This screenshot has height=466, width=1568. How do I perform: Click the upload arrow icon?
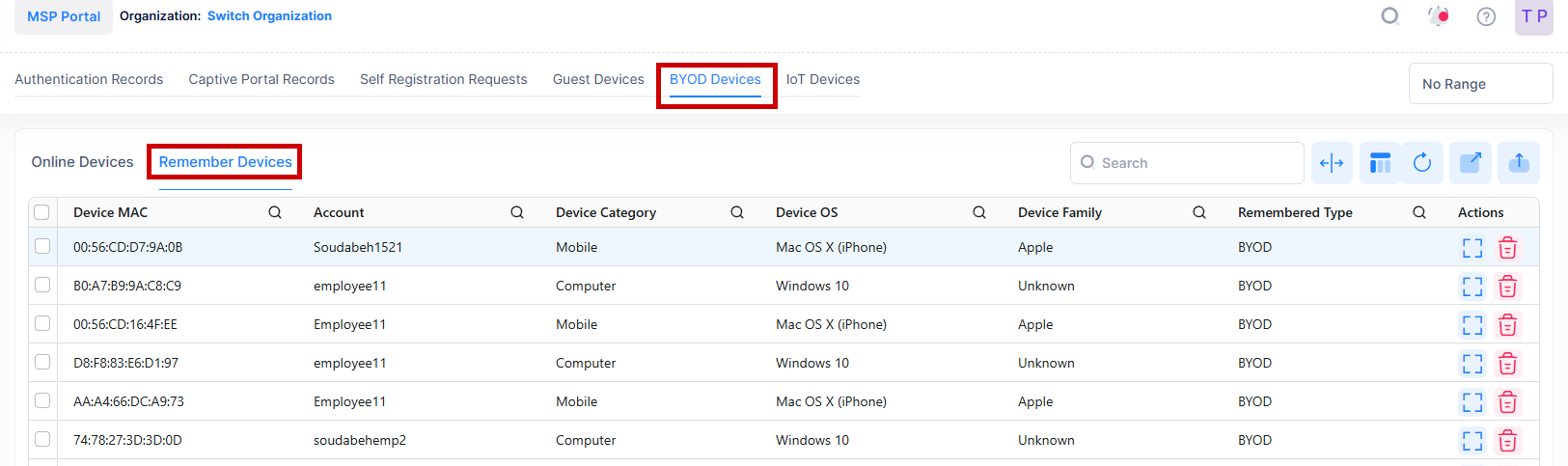click(1519, 163)
